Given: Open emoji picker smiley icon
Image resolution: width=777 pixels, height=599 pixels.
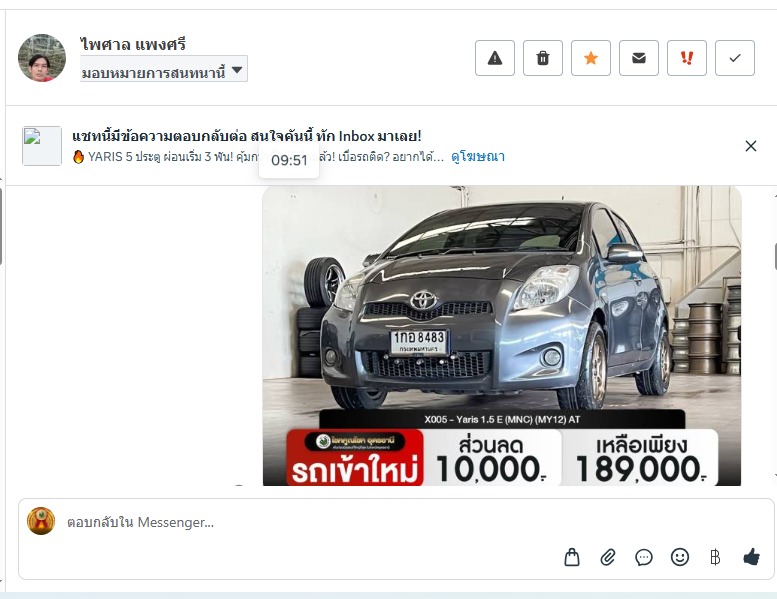Looking at the screenshot, I should point(680,557).
